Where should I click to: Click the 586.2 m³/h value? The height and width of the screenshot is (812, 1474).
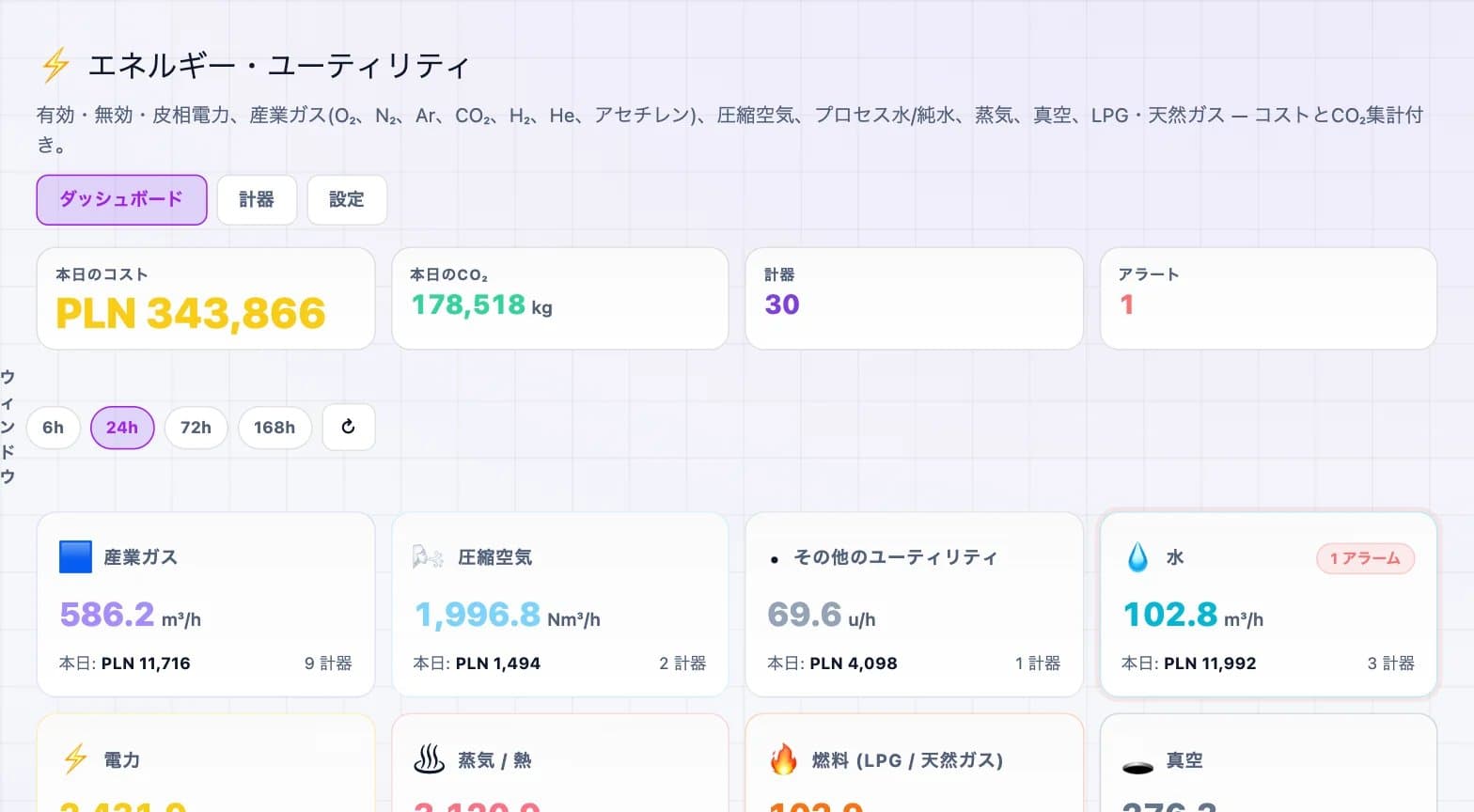coord(131,615)
